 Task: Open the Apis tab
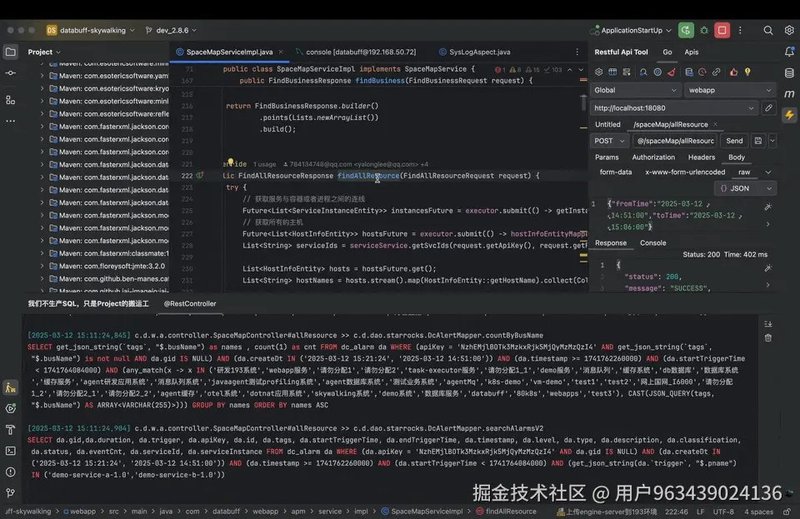click(x=691, y=52)
